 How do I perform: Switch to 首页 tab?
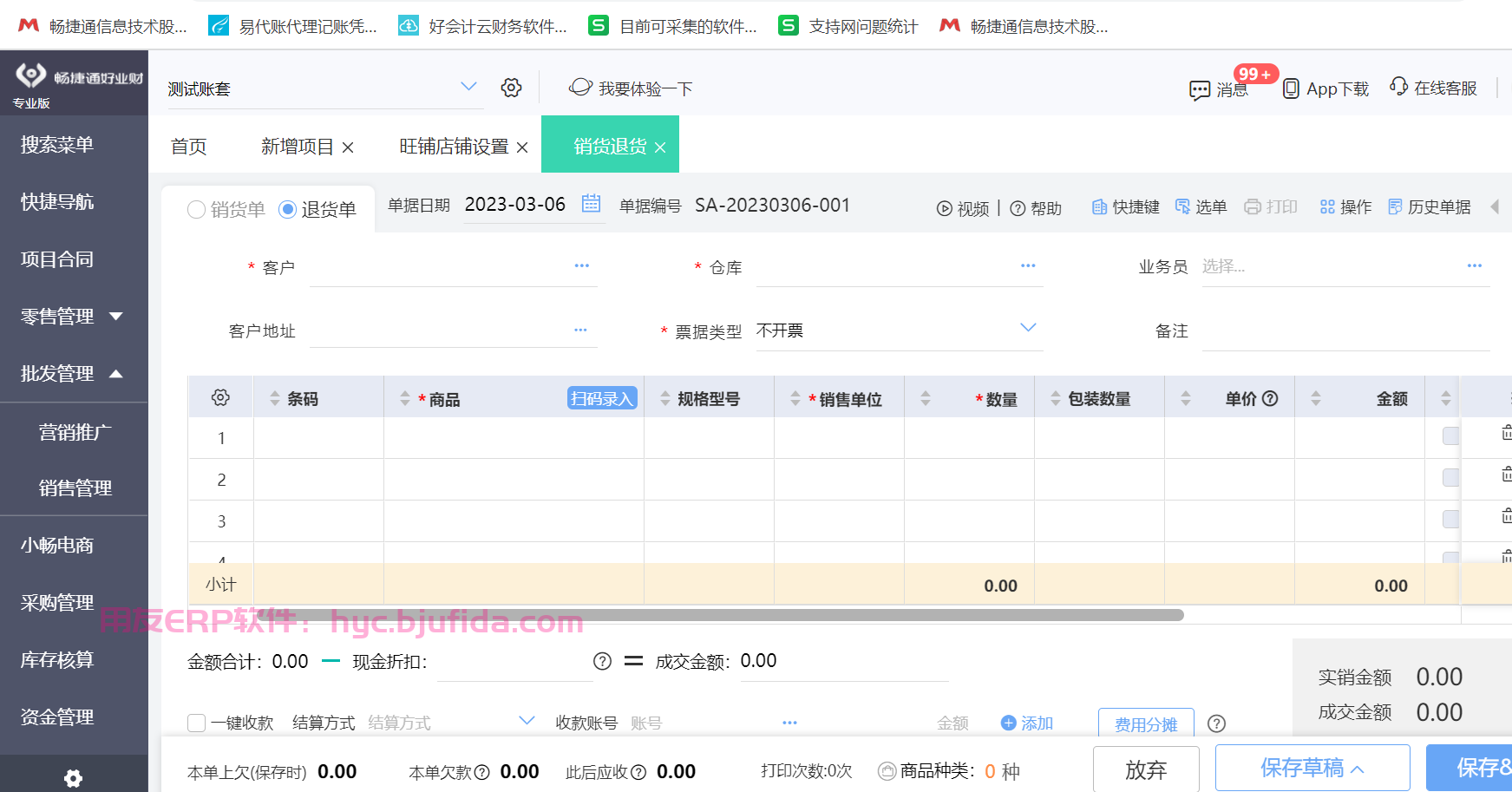(x=189, y=146)
